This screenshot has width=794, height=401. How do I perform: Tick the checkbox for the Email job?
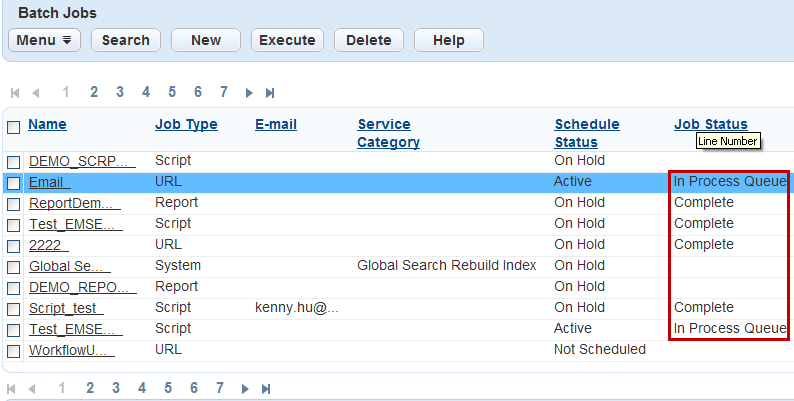coord(14,183)
